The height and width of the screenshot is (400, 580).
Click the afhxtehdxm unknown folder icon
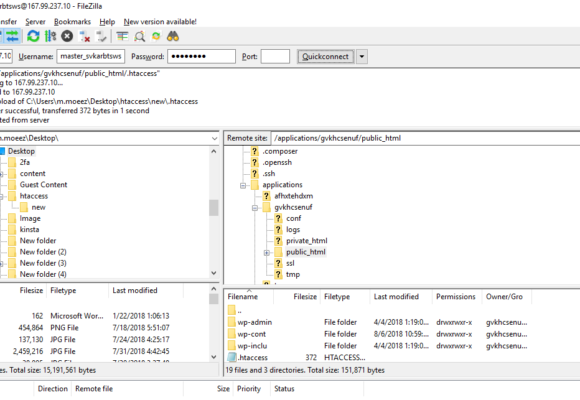[266, 196]
